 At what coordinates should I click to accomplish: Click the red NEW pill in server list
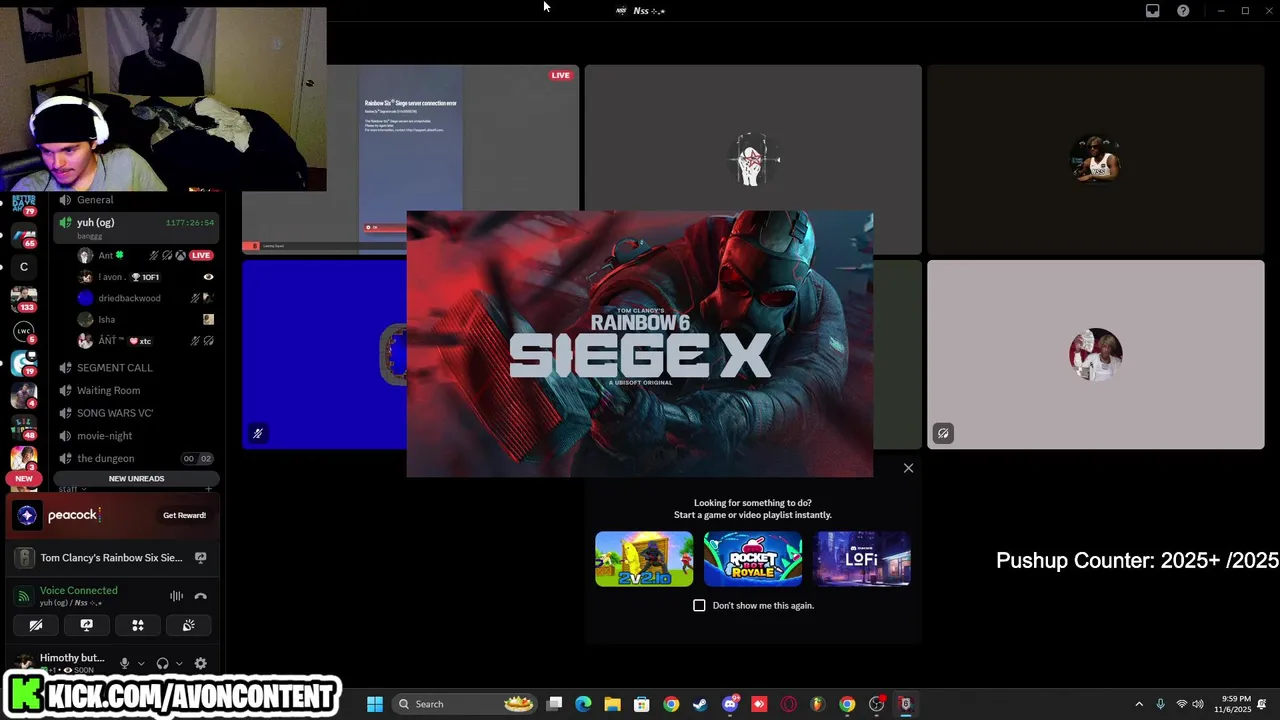click(24, 479)
